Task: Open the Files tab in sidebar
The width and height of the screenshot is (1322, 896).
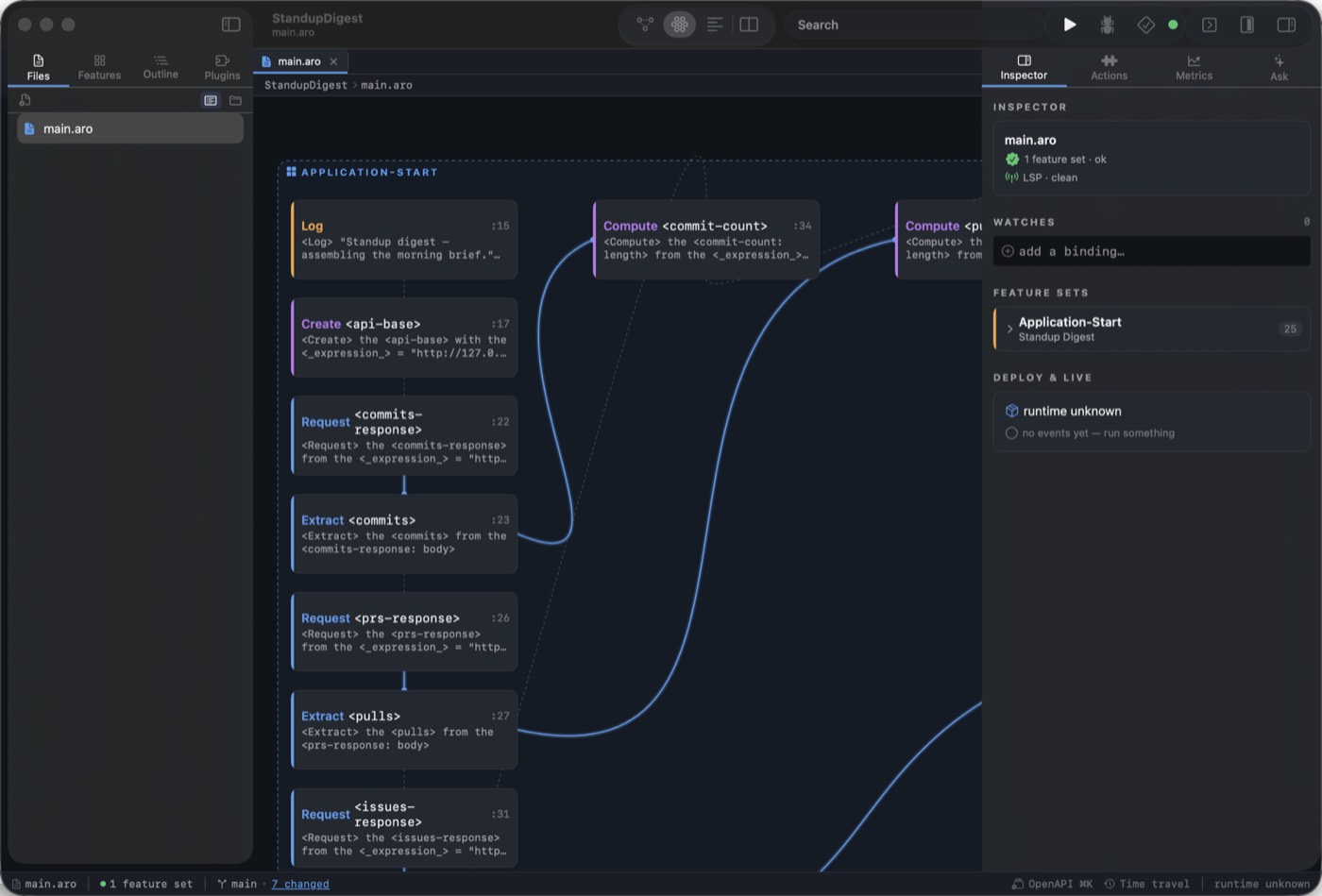Action: (38, 67)
